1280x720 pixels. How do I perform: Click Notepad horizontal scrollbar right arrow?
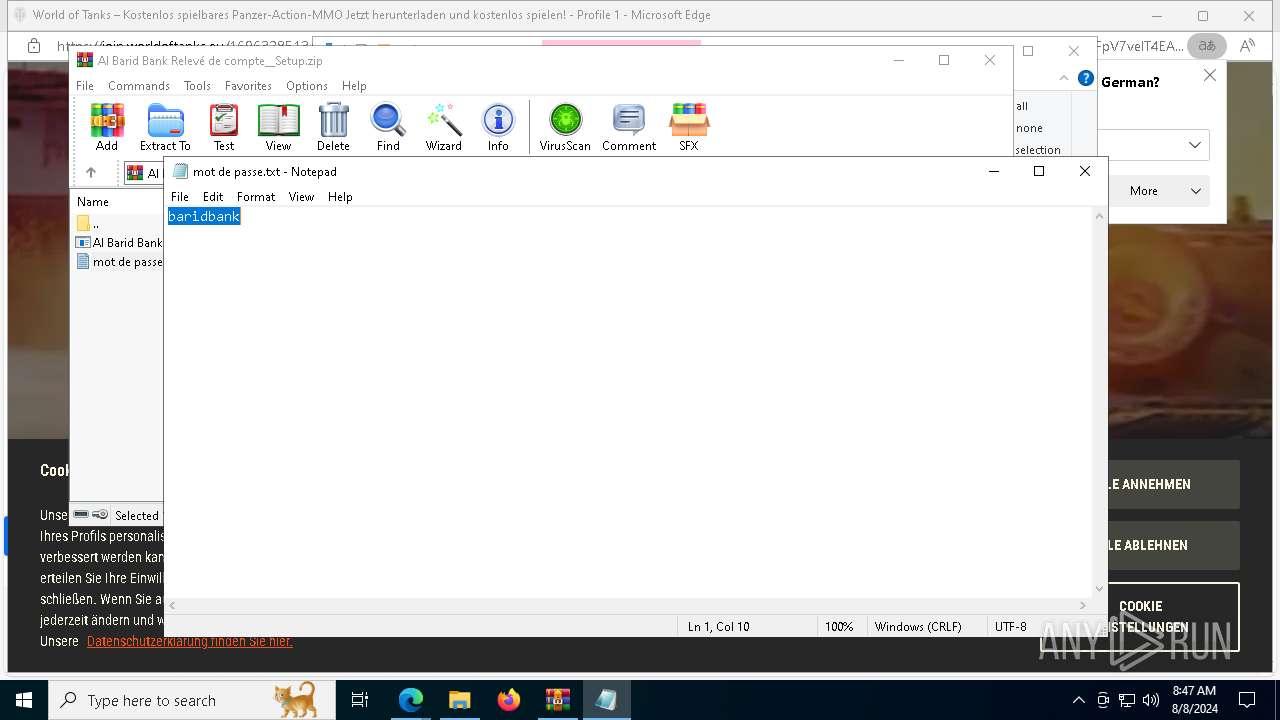1083,605
